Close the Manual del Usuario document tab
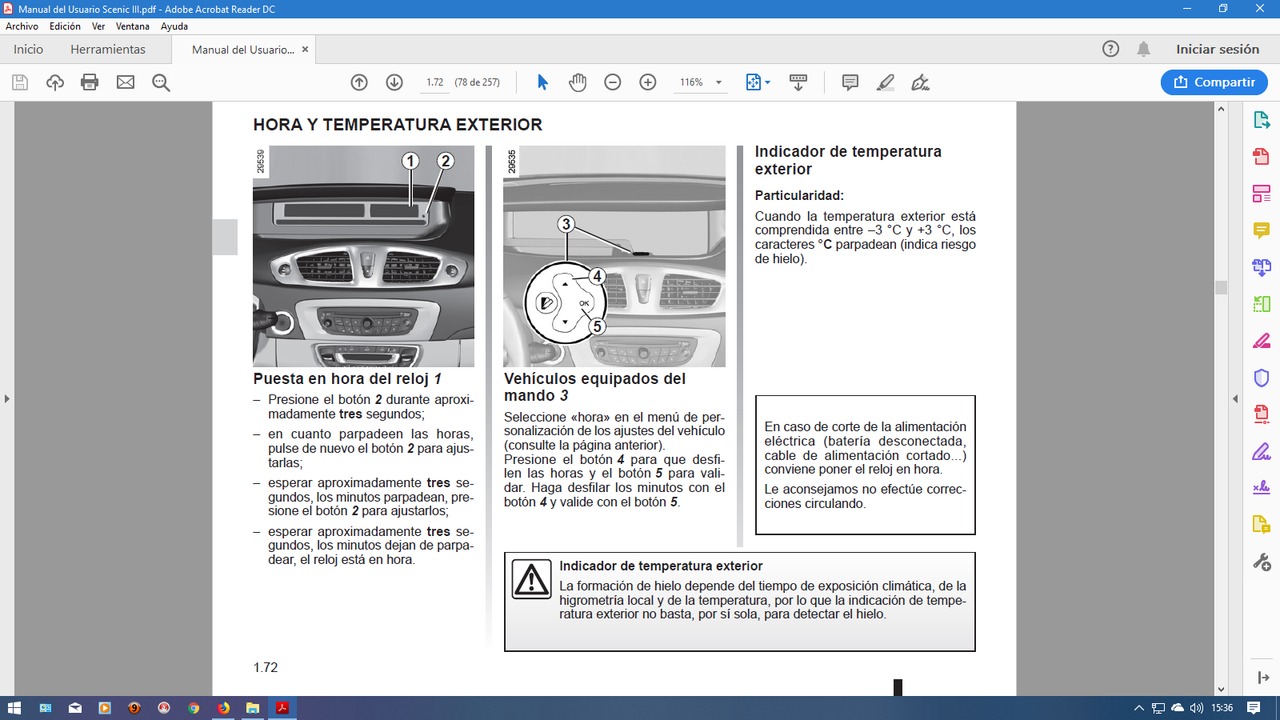This screenshot has width=1280, height=720. 305,49
